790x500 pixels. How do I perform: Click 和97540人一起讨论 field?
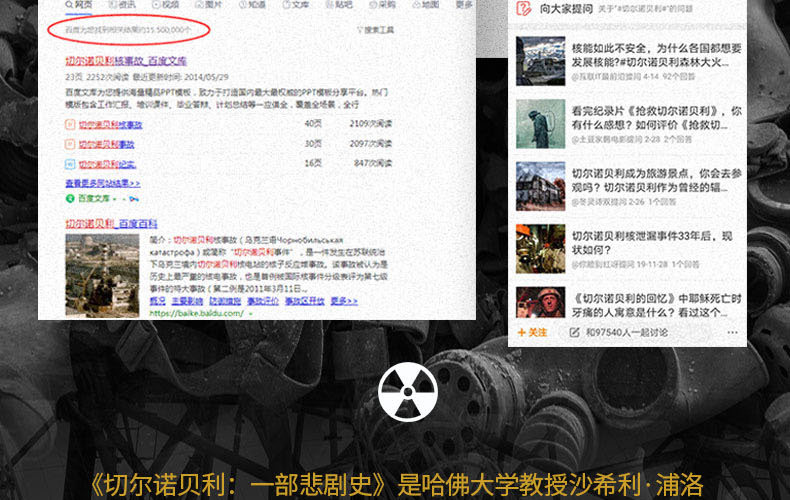coord(627,333)
